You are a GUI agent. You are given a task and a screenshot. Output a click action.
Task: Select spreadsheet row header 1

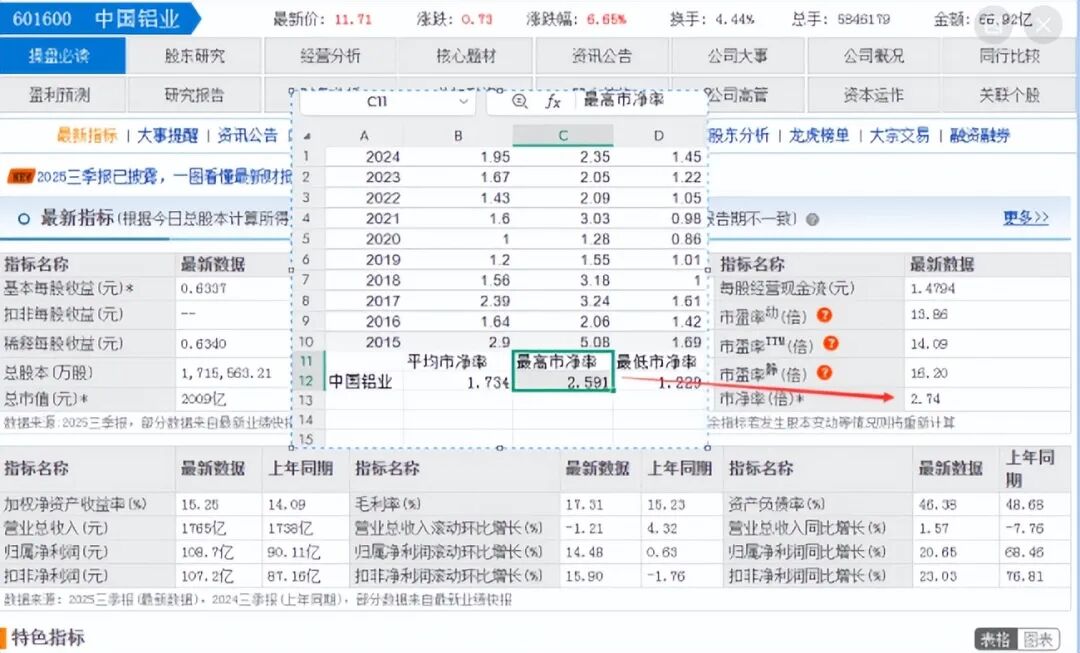point(307,156)
